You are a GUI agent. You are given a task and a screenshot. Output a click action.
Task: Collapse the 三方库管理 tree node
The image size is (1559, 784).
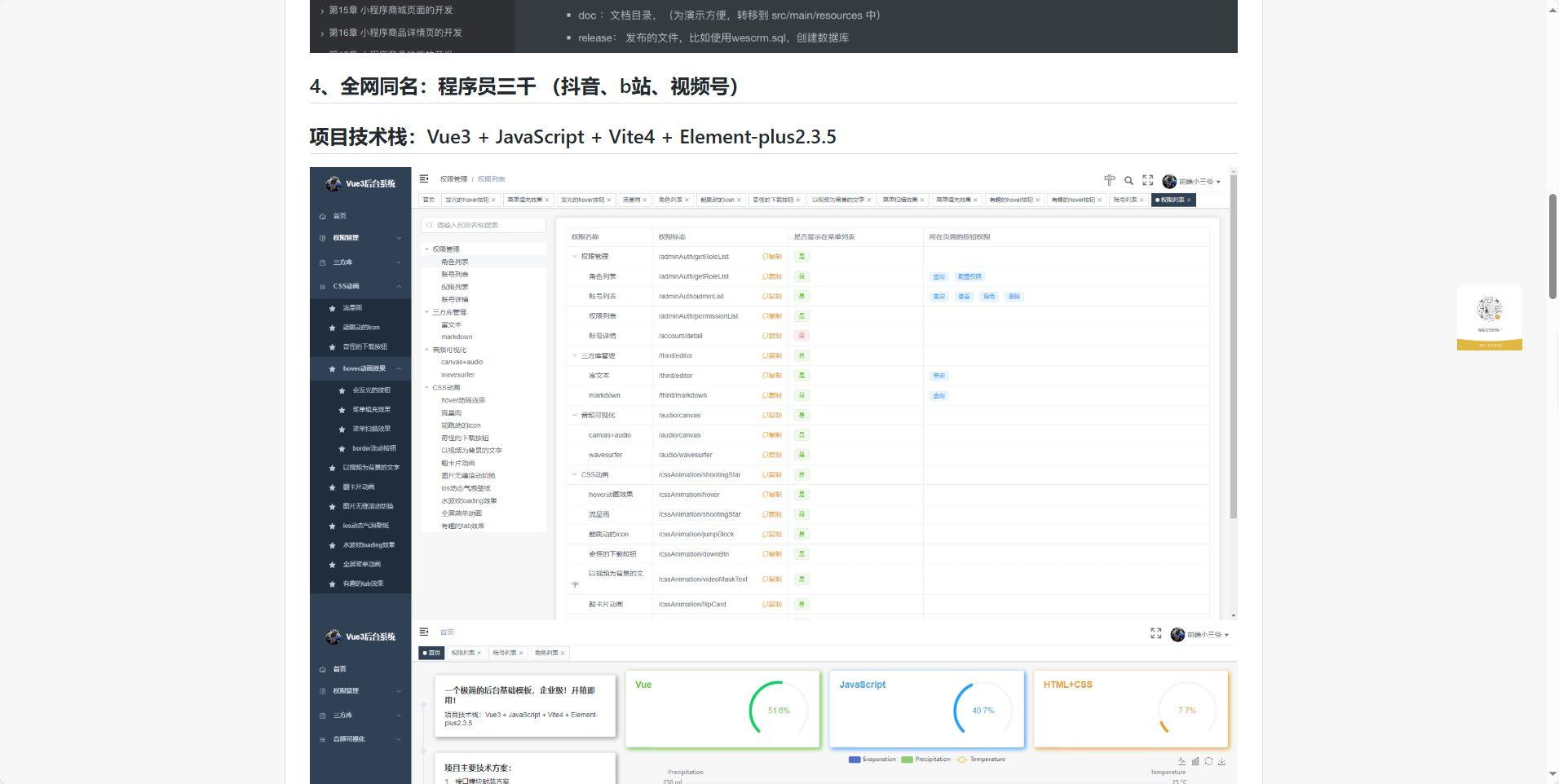coord(426,311)
